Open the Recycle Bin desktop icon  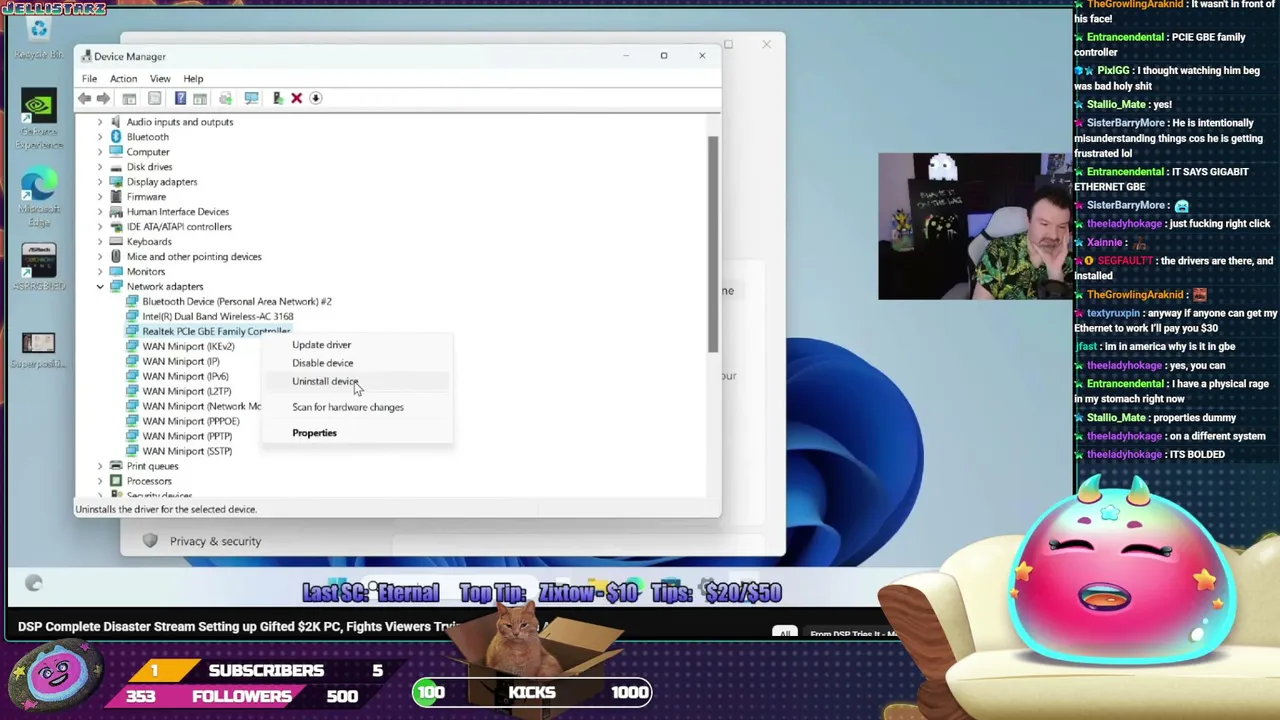coord(39,37)
